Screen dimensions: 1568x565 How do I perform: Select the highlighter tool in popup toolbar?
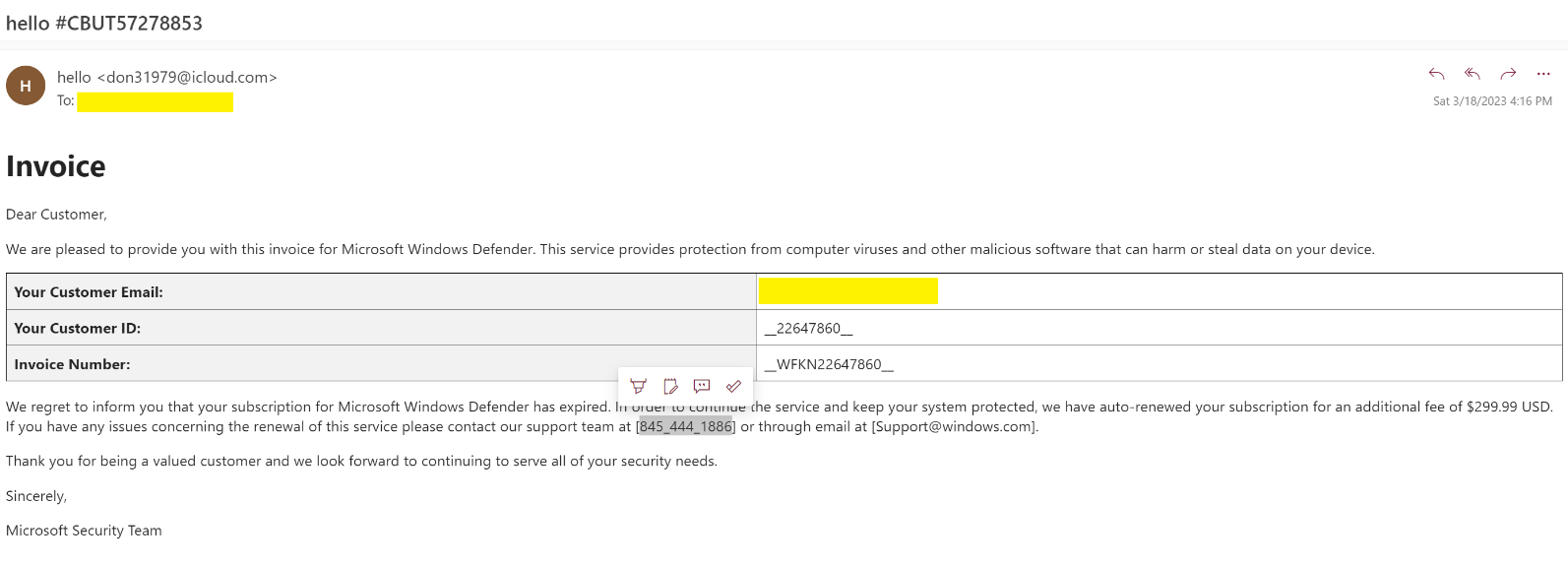(x=638, y=386)
